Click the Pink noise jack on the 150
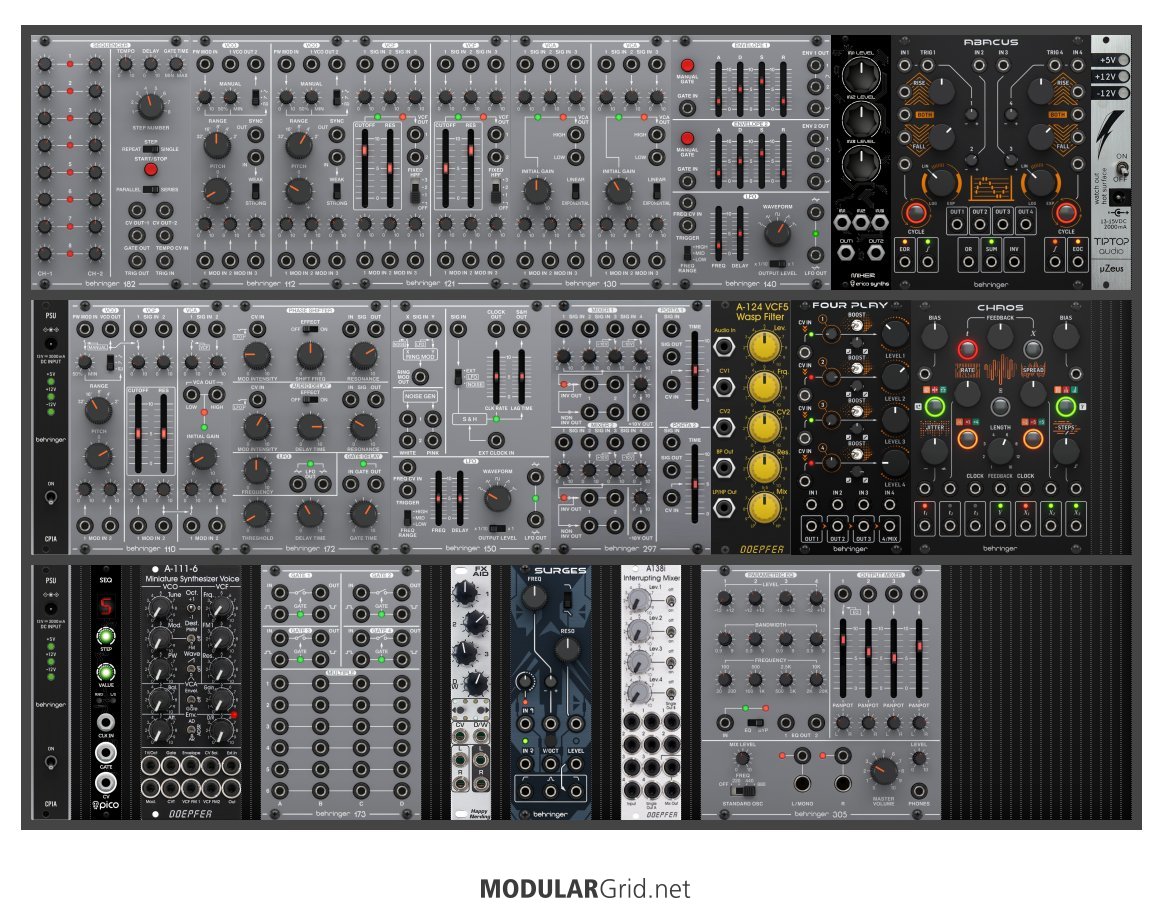This screenshot has height=910, width=1172. [x=433, y=440]
